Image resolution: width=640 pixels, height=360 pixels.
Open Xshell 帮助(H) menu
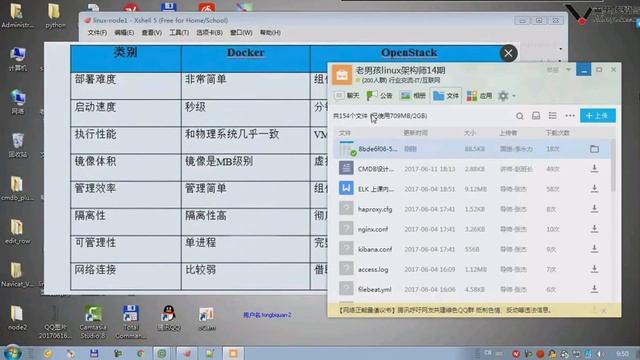270,33
